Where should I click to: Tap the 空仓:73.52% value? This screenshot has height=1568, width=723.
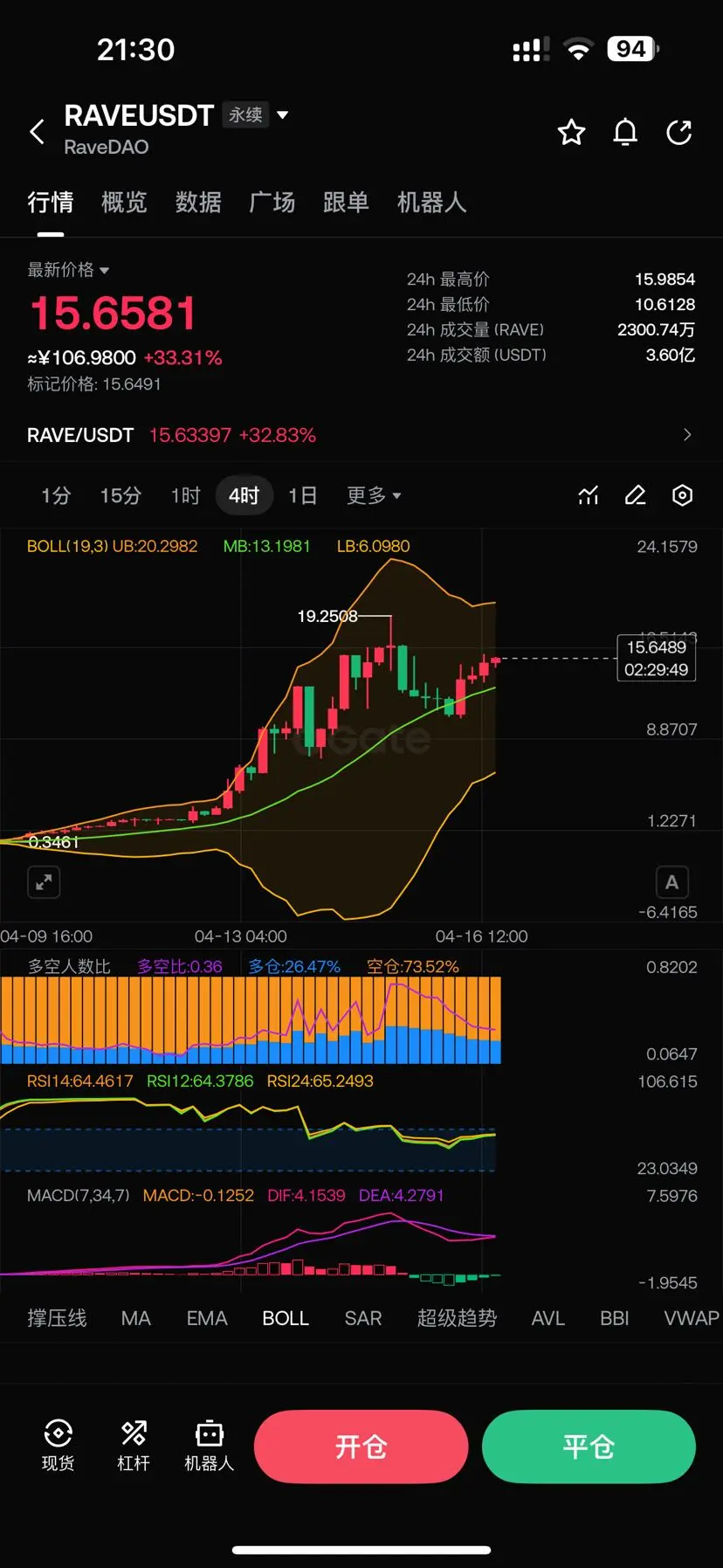click(x=412, y=966)
